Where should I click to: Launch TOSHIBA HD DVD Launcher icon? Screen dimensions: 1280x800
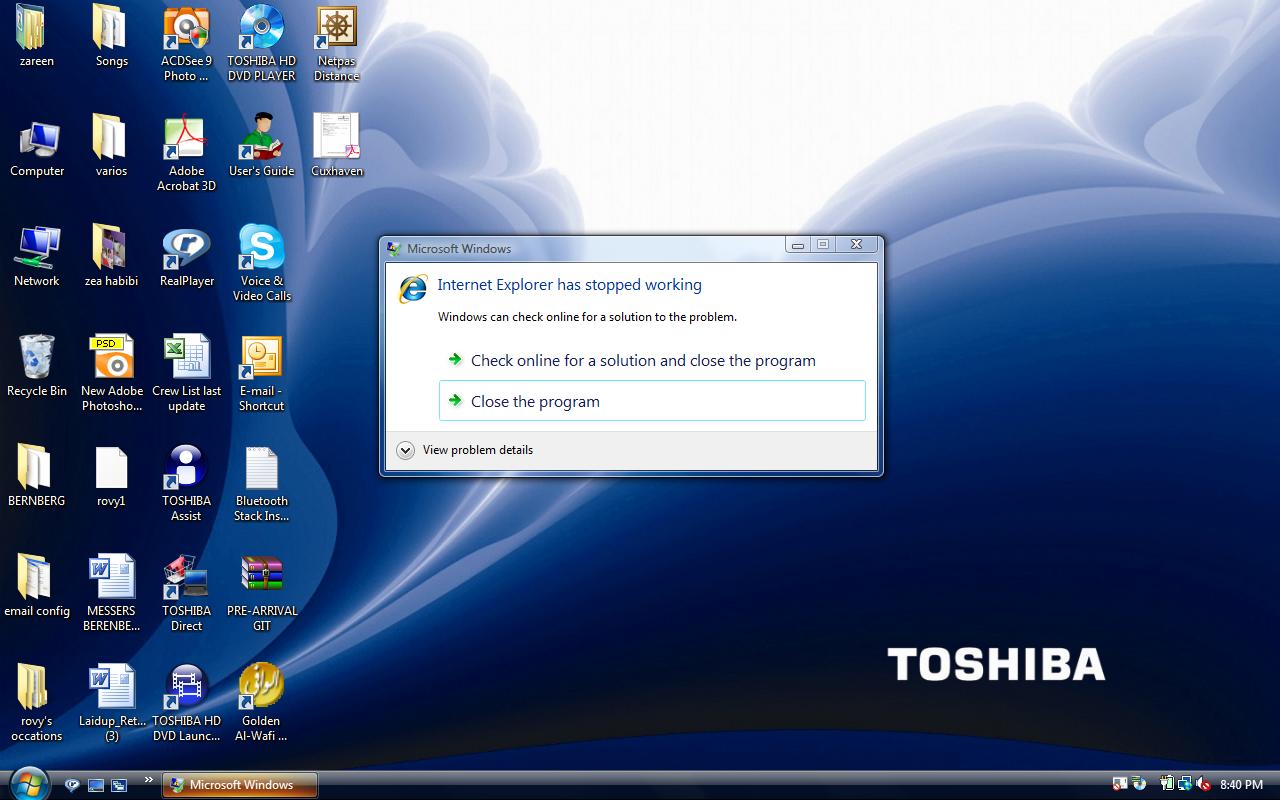click(186, 703)
